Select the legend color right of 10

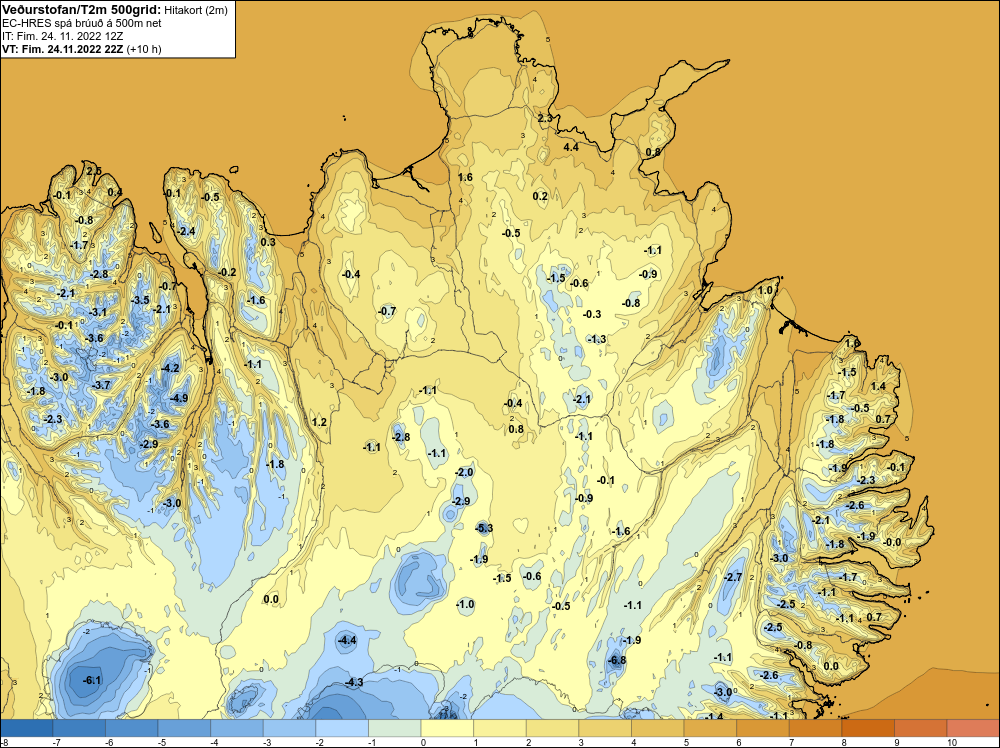click(973, 728)
